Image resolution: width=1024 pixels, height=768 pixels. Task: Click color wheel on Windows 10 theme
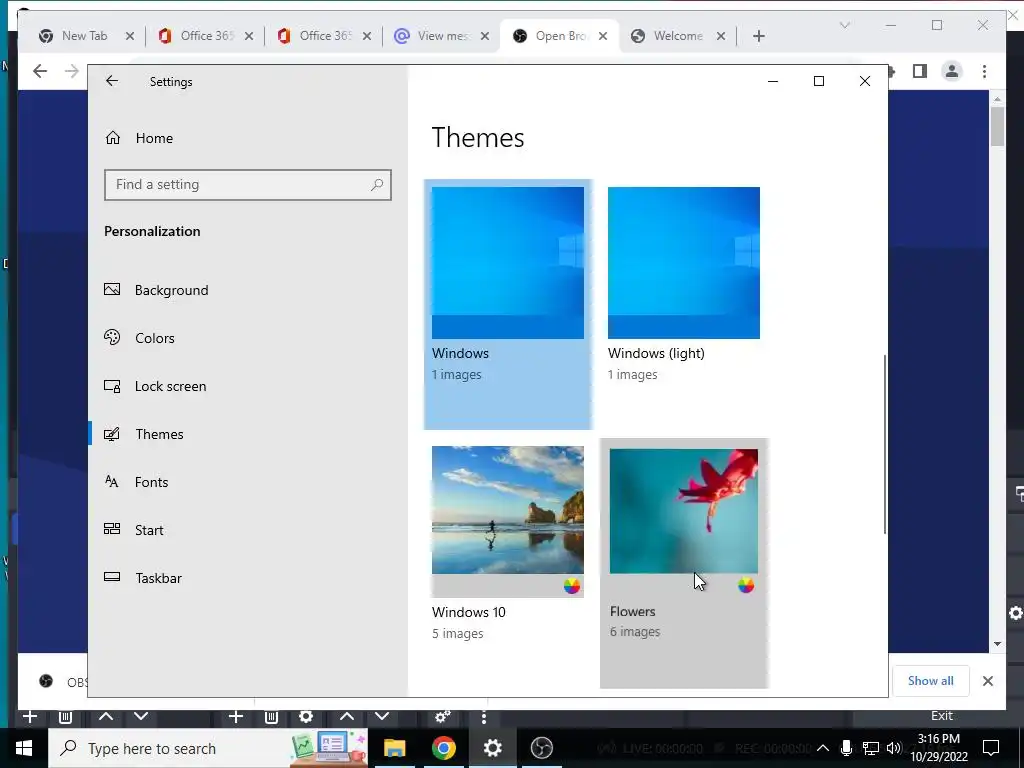point(571,586)
